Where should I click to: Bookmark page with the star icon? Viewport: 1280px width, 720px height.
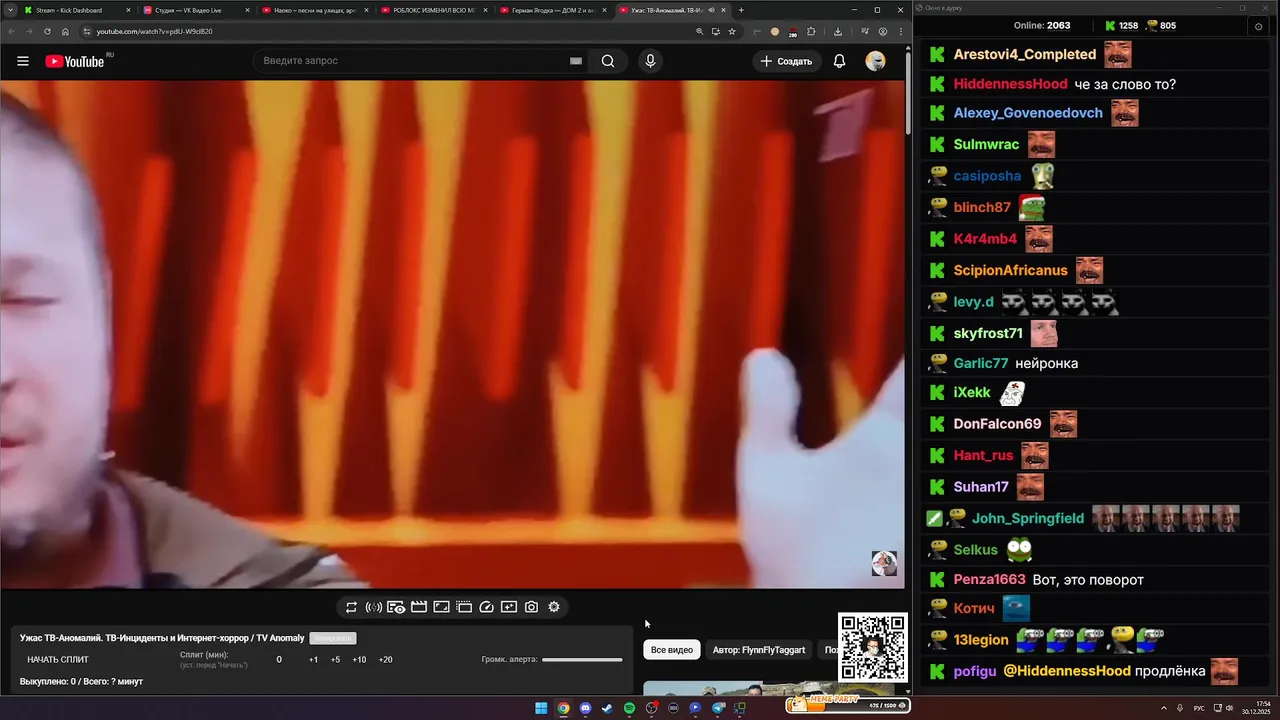[732, 31]
